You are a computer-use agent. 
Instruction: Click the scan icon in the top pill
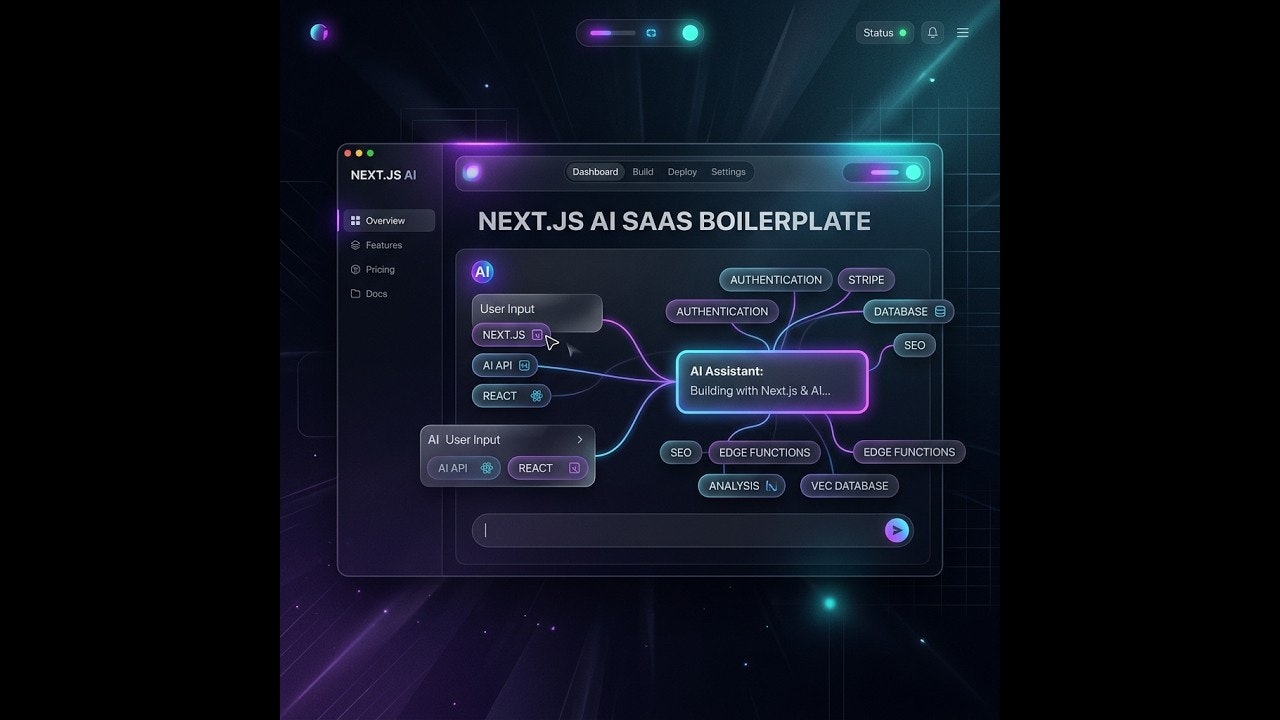pos(651,33)
